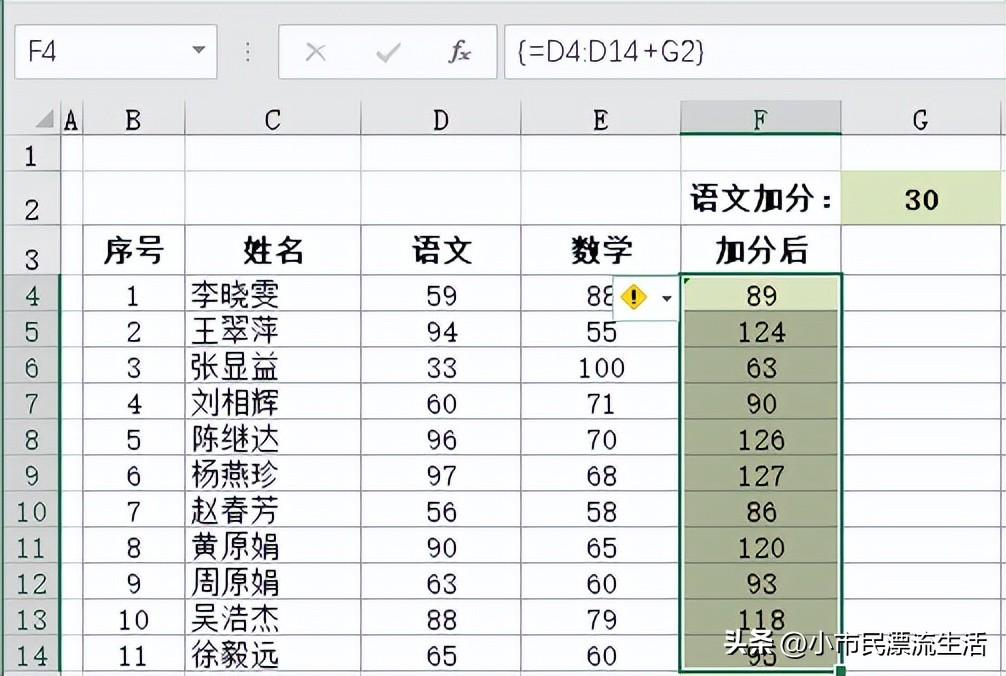
Task: Click name cell 徐毅远
Action: [273, 654]
